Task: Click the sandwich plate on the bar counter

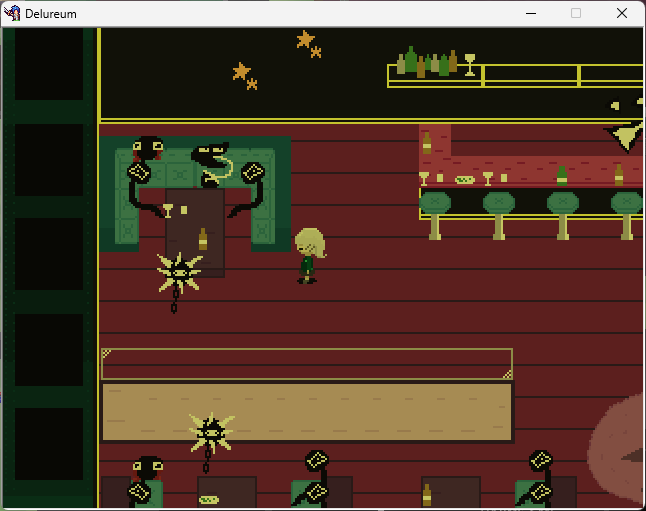Action: tap(465, 180)
